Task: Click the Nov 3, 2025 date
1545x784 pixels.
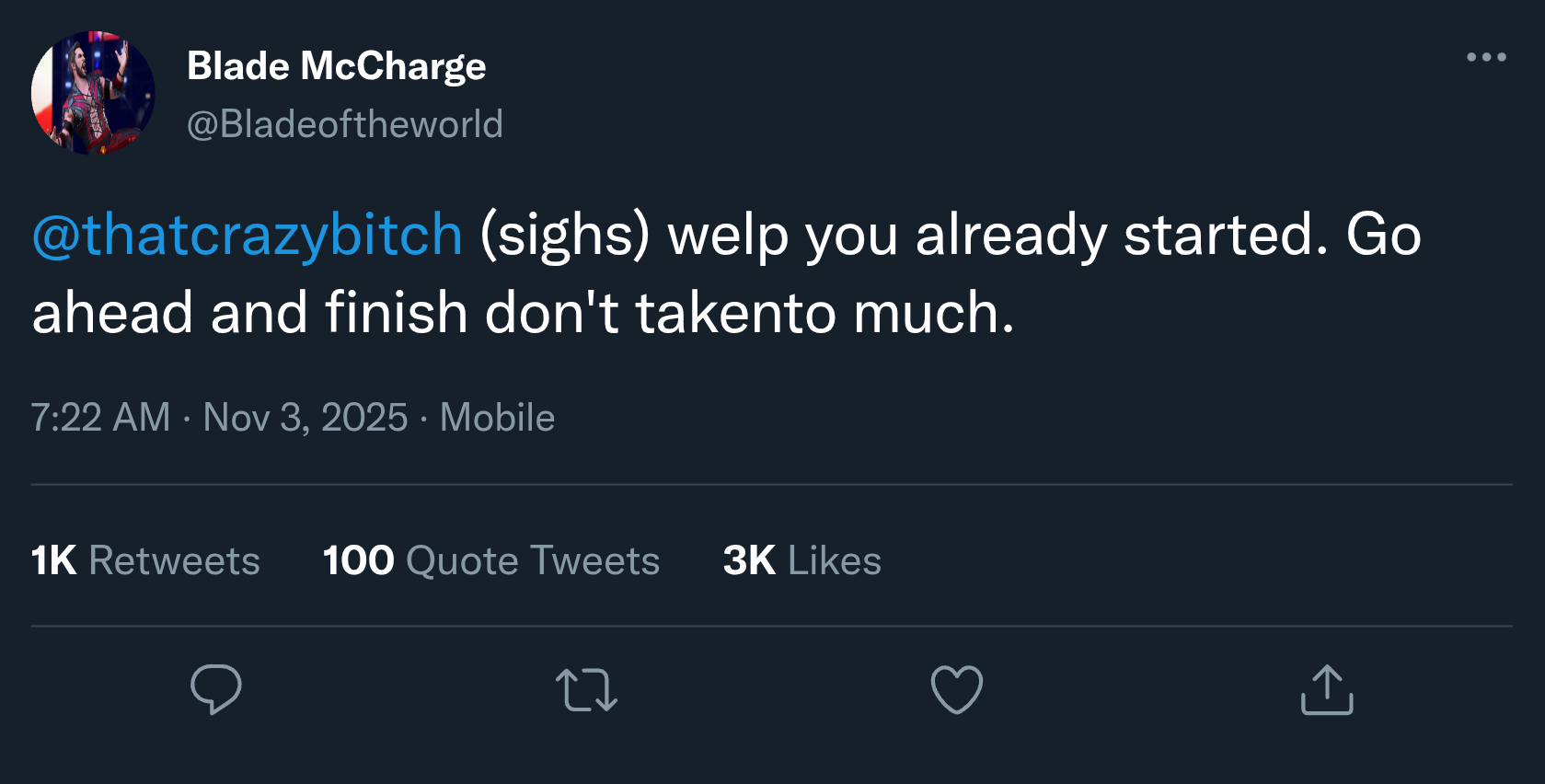Action: (305, 418)
